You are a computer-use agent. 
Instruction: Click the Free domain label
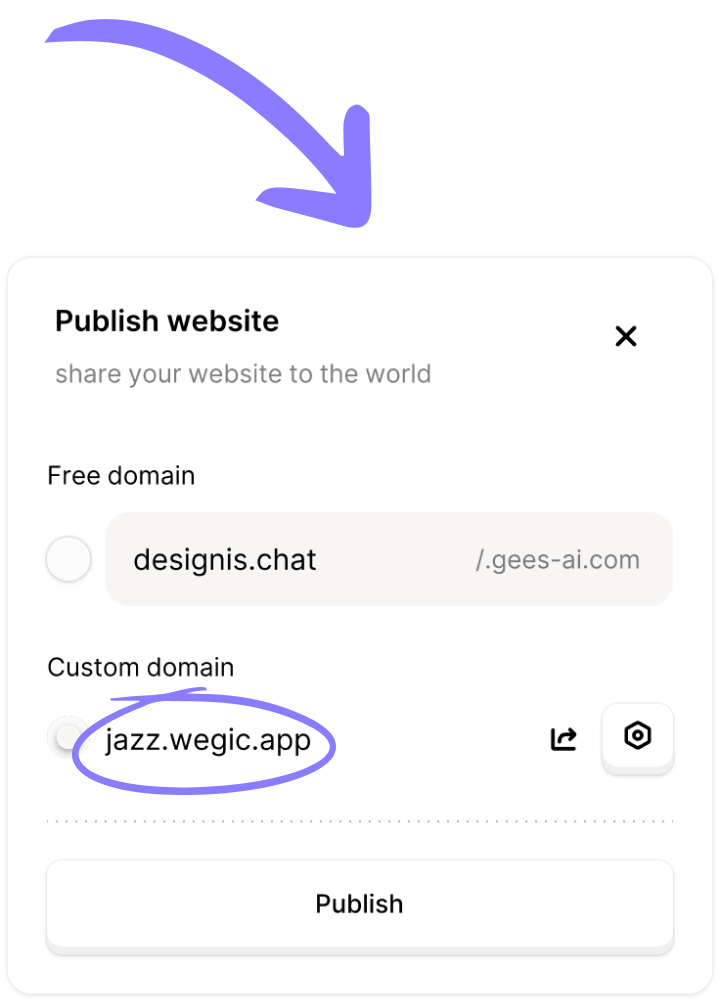[121, 475]
